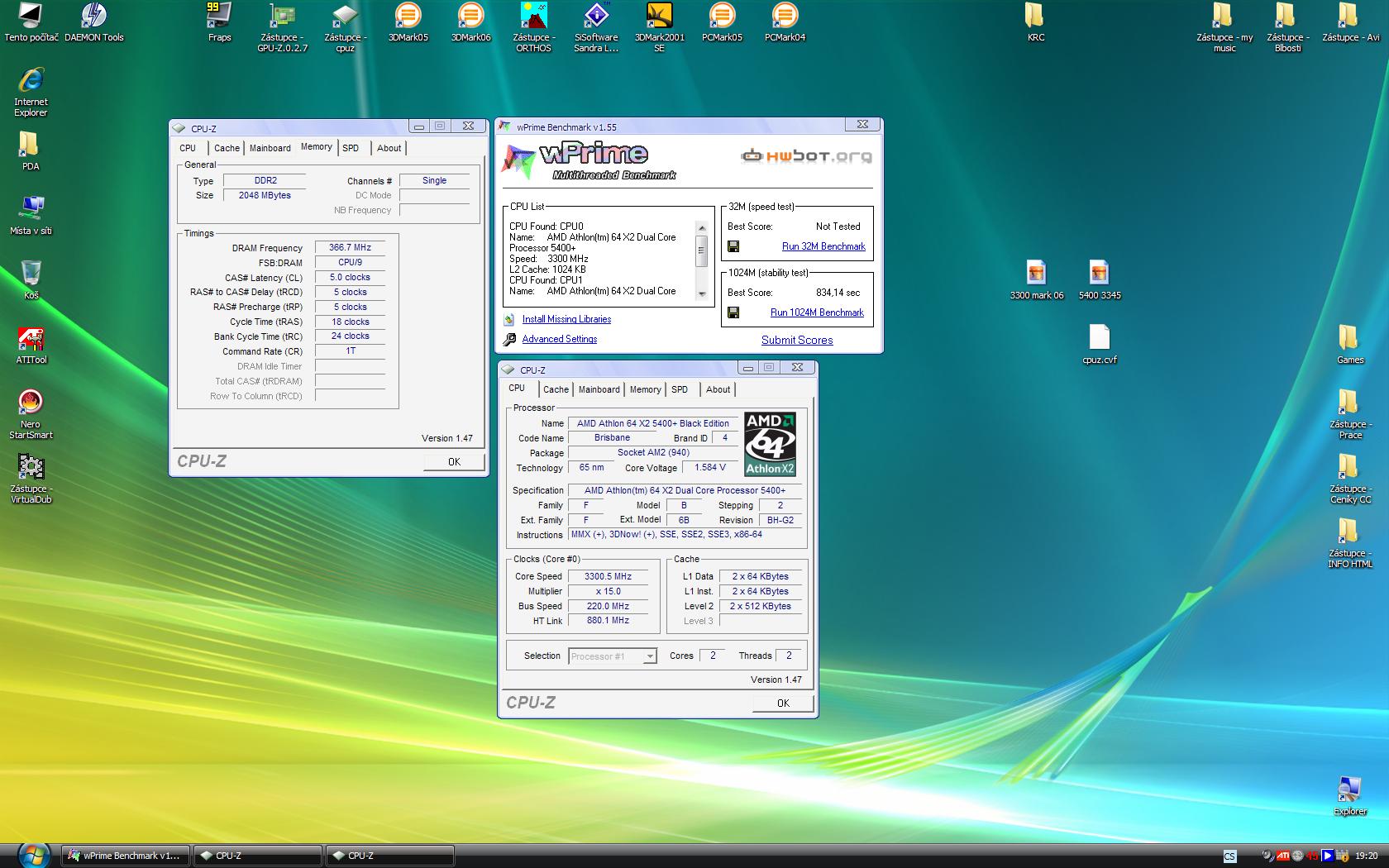
Task: Open the Zástupce - my music folder
Action: (1224, 28)
